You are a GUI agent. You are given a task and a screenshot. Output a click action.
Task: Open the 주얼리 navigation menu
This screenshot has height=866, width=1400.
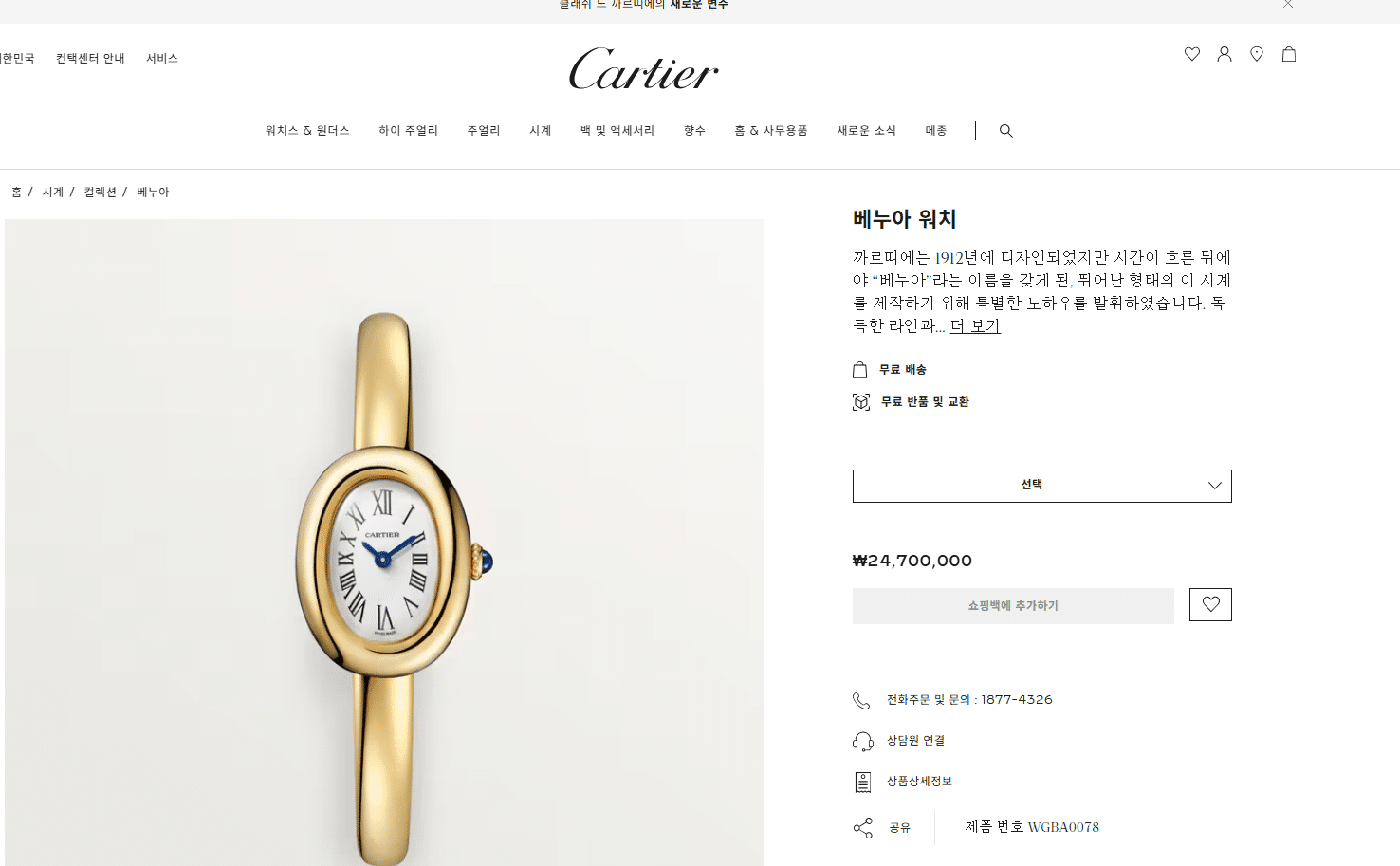(484, 131)
